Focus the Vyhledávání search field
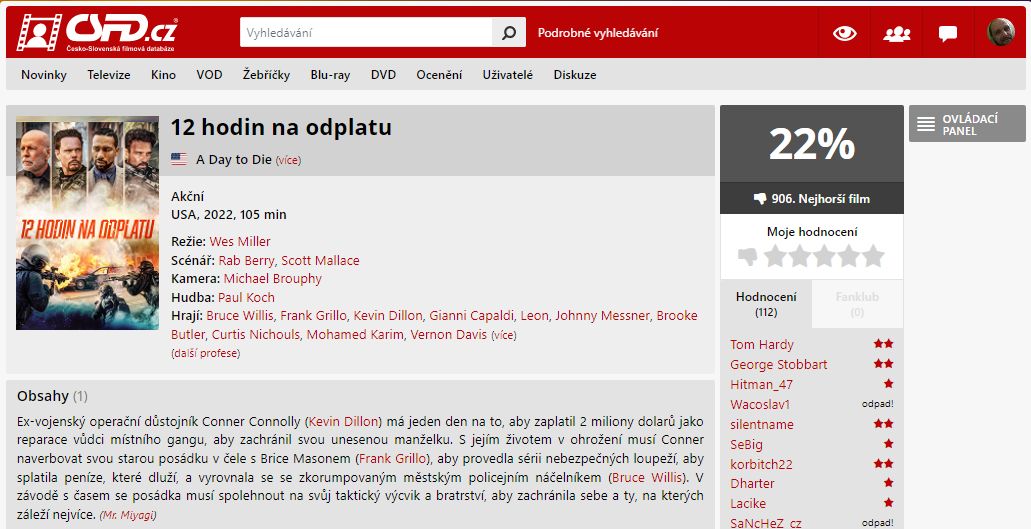1031x529 pixels. point(366,32)
